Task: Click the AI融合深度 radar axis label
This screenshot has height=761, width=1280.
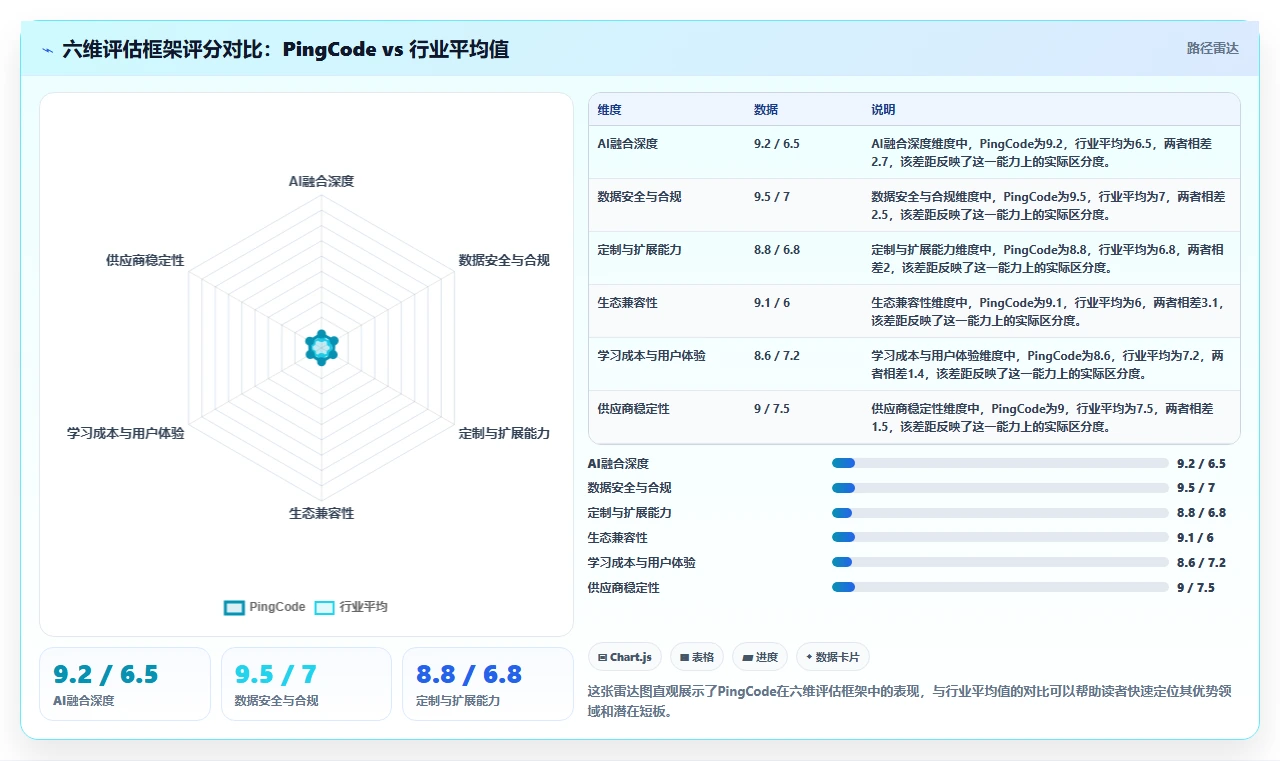Action: point(321,181)
